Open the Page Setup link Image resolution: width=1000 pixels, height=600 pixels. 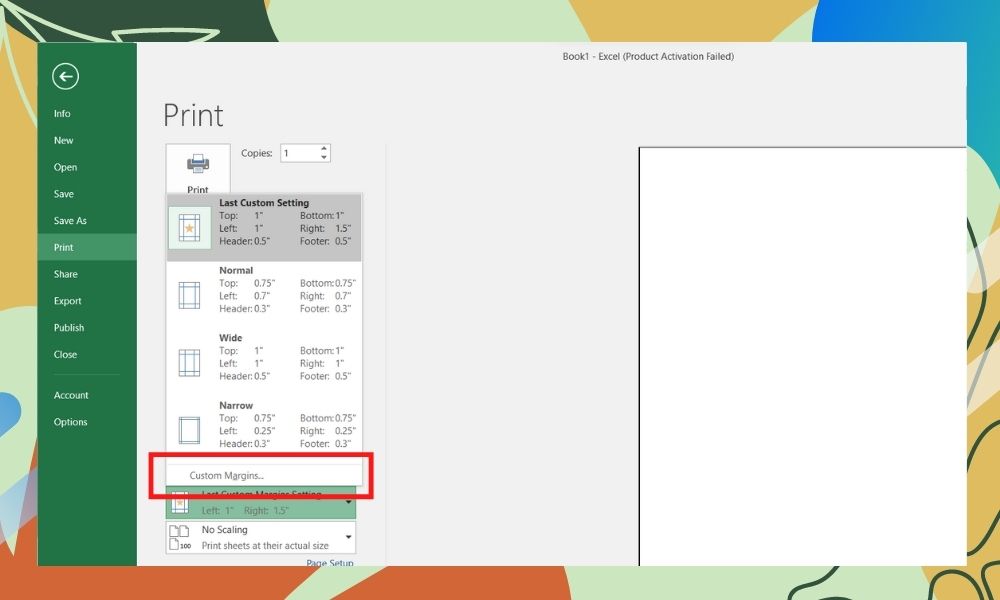[x=329, y=562]
